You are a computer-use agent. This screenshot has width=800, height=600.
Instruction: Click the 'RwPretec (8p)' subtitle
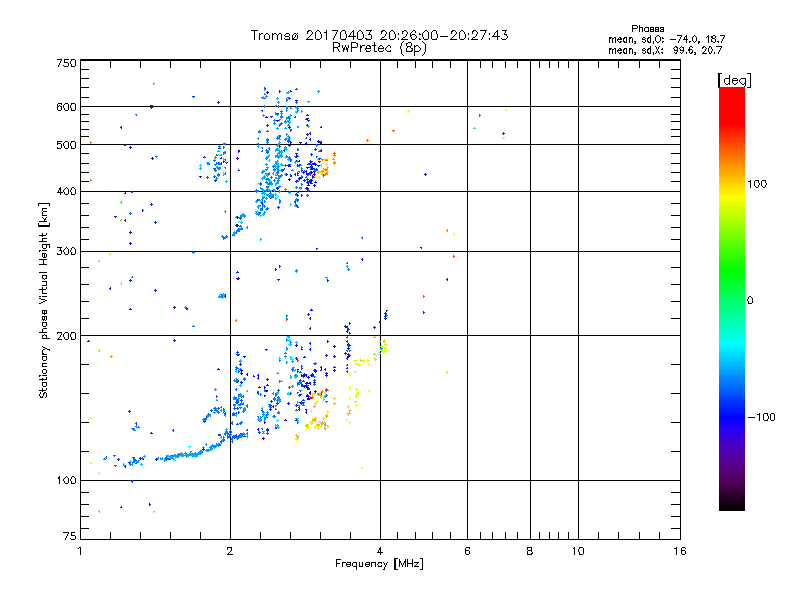[379, 48]
